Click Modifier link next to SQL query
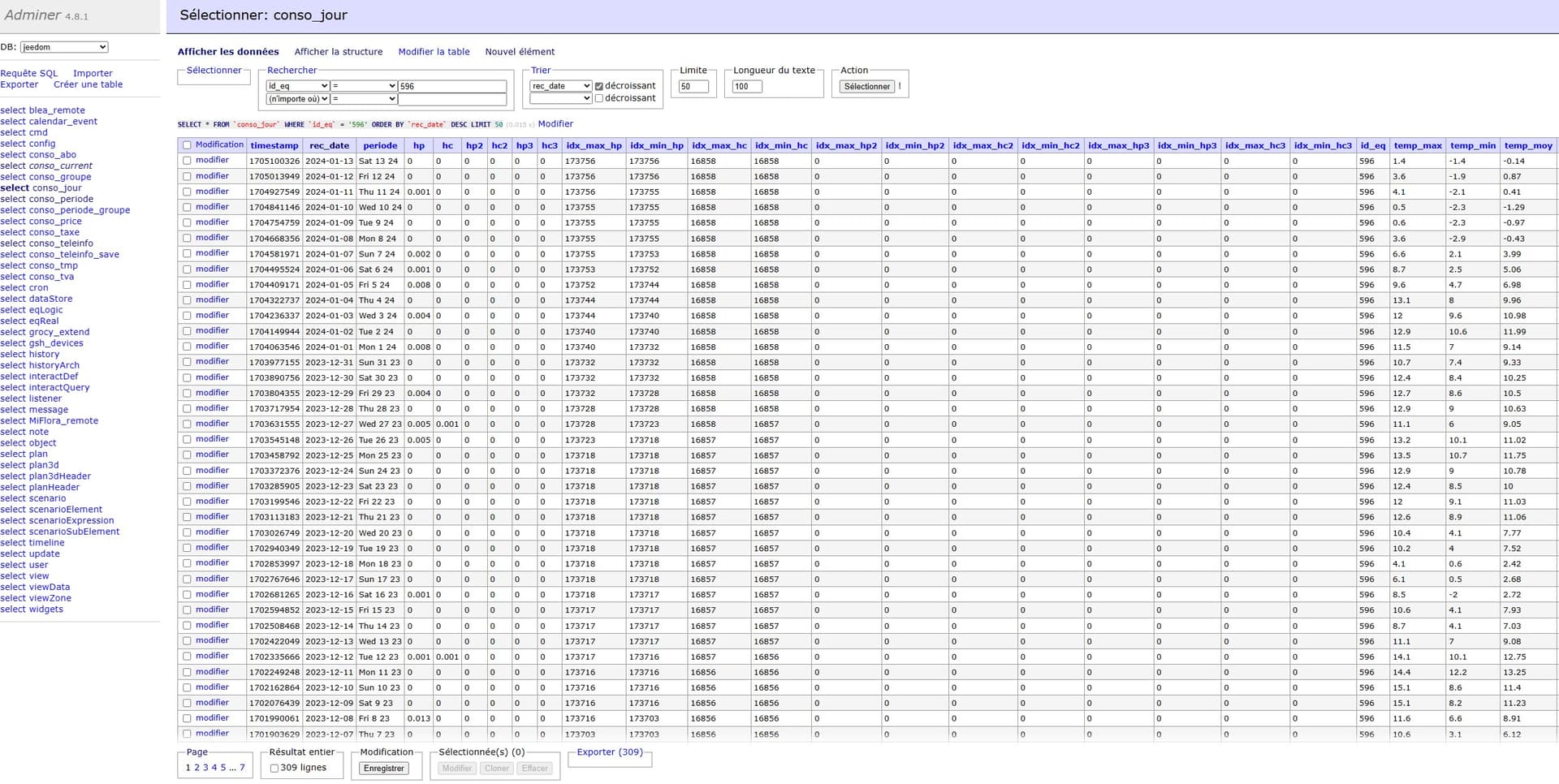Viewport: 1559px width, 784px height. 555,124
